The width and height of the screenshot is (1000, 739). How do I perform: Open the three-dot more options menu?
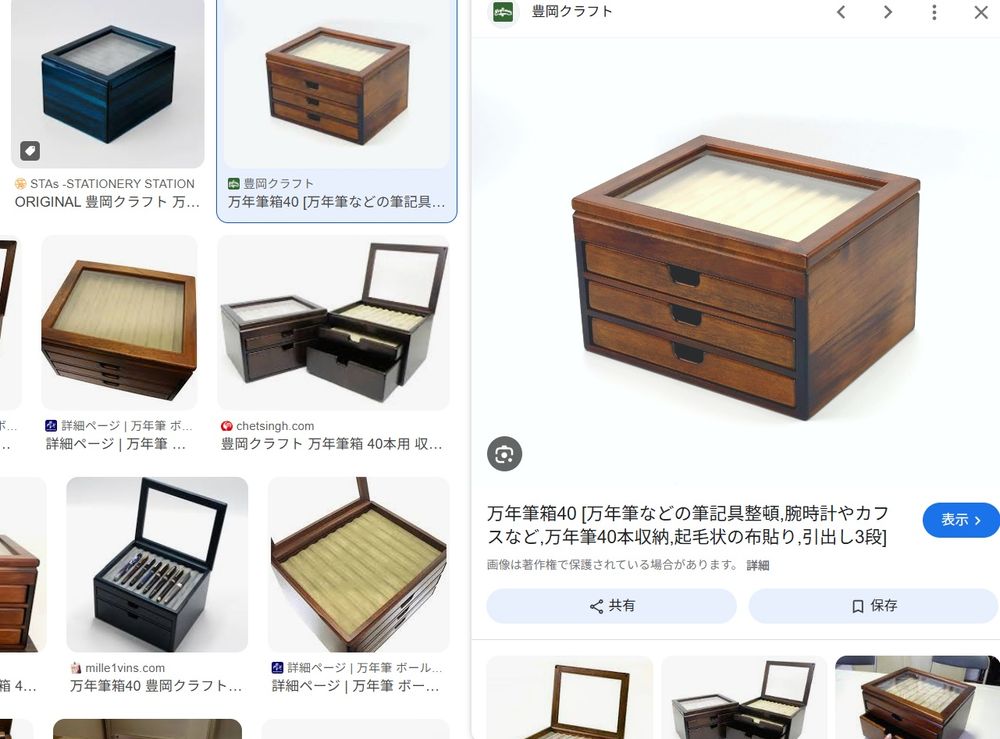tap(934, 12)
